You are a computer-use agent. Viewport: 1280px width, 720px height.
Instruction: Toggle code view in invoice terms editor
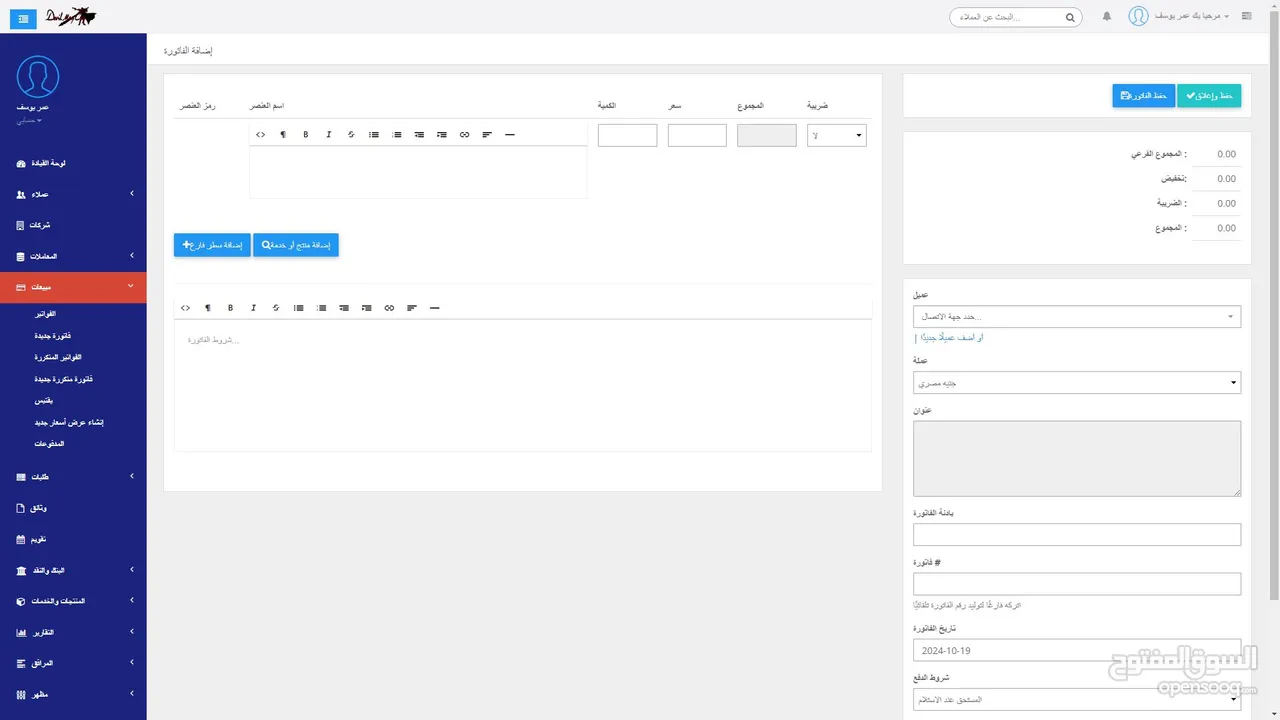coord(185,308)
